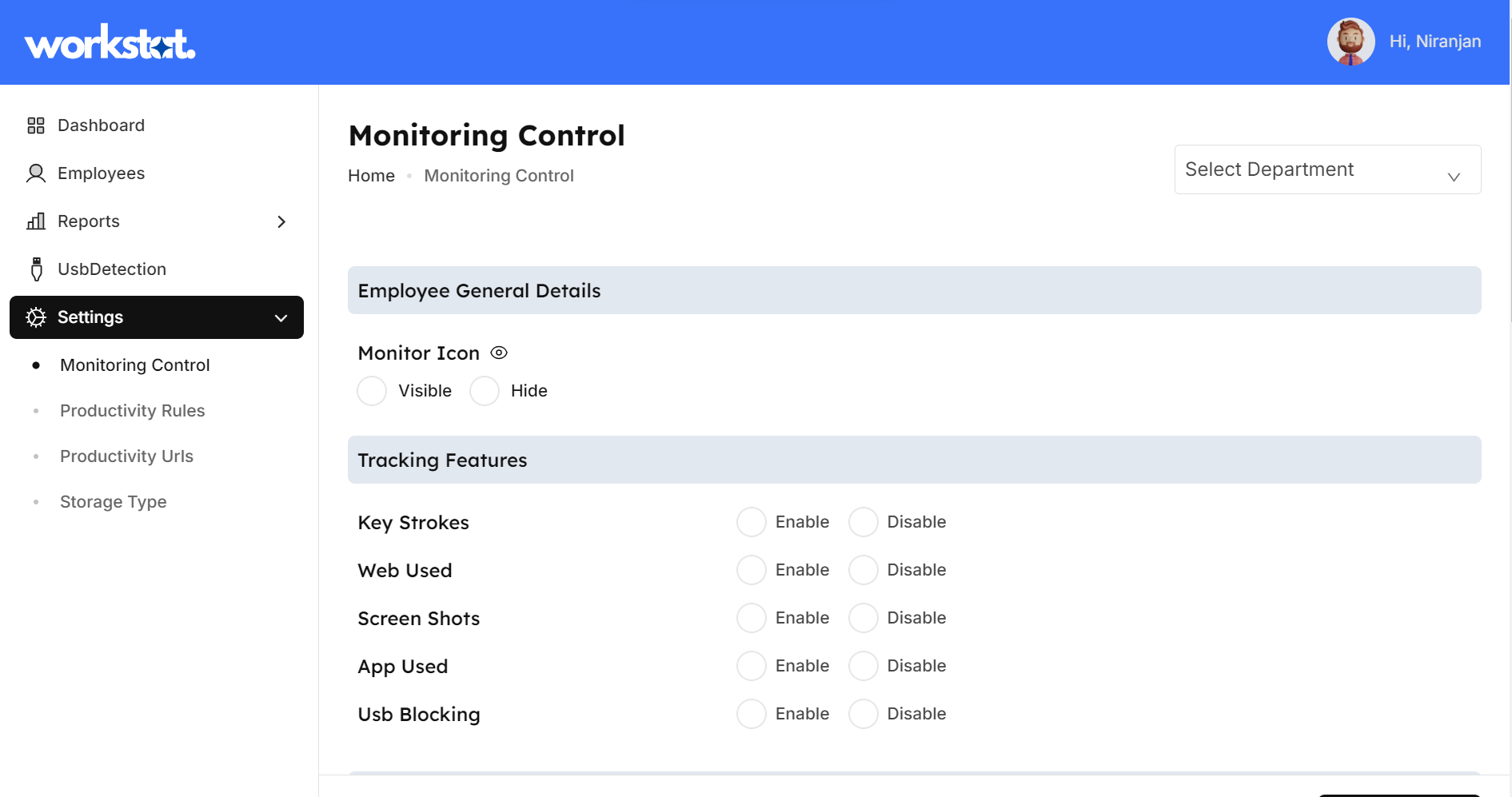
Task: Open the profile avatar in the top bar
Action: [1350, 41]
